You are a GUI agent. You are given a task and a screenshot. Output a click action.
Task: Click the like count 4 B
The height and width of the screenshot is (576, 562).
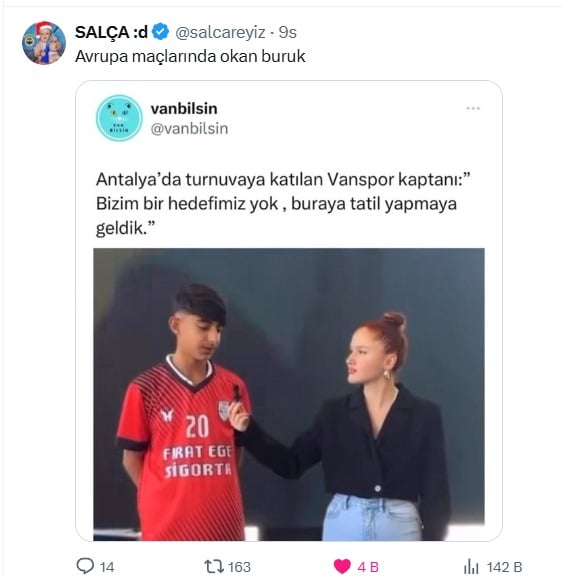pyautogui.click(x=368, y=567)
